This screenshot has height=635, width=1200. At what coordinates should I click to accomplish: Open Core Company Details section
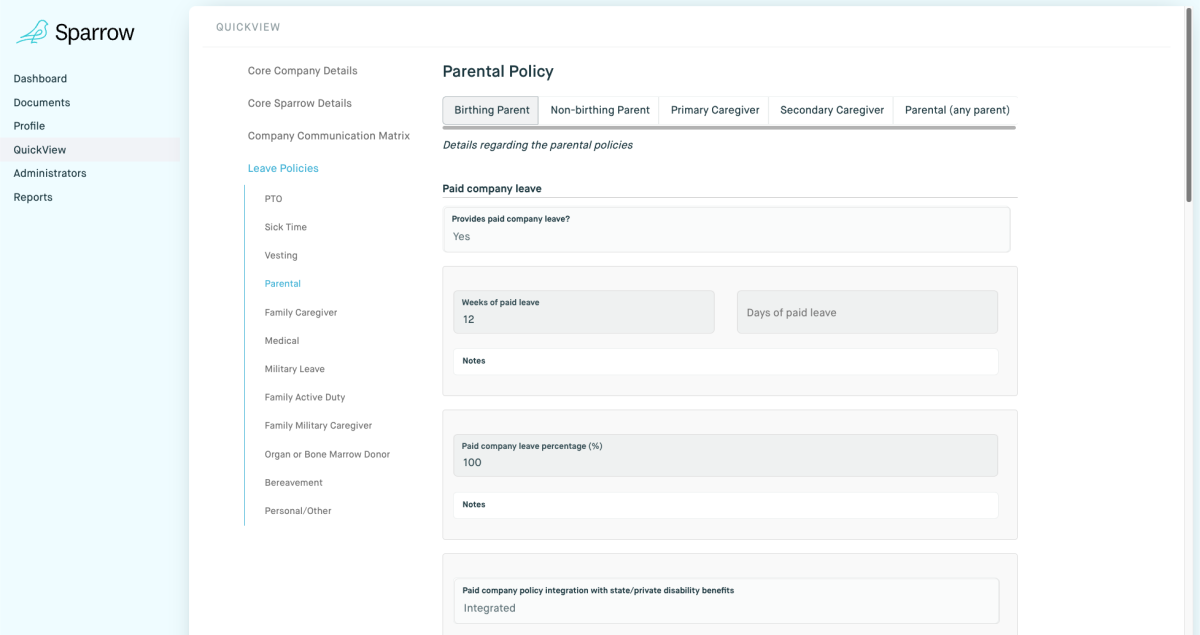[x=302, y=72]
